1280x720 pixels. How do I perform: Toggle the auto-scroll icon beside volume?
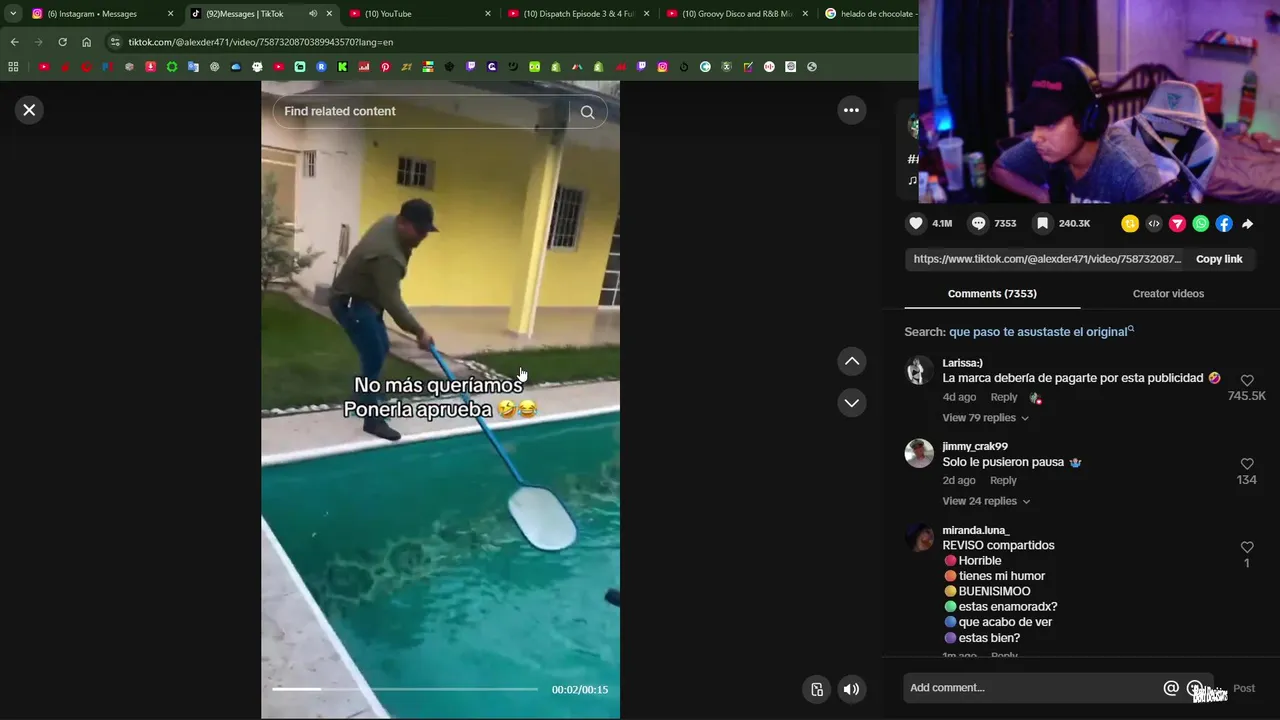[817, 689]
